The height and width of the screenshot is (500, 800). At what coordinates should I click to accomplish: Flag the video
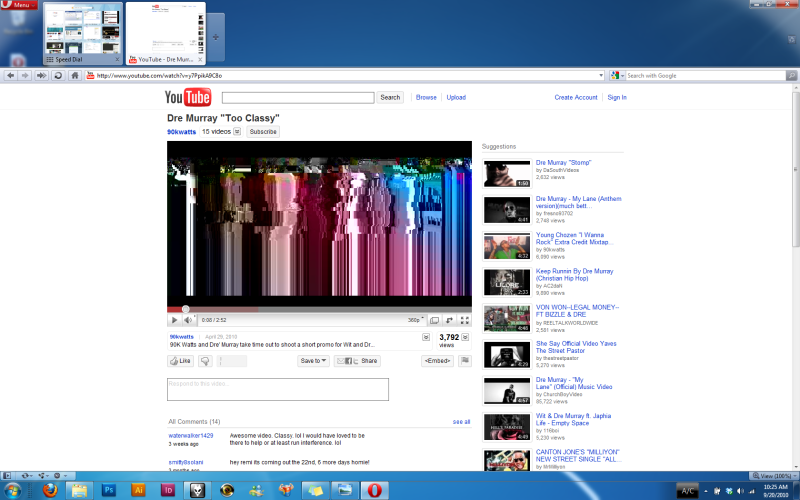coord(465,361)
